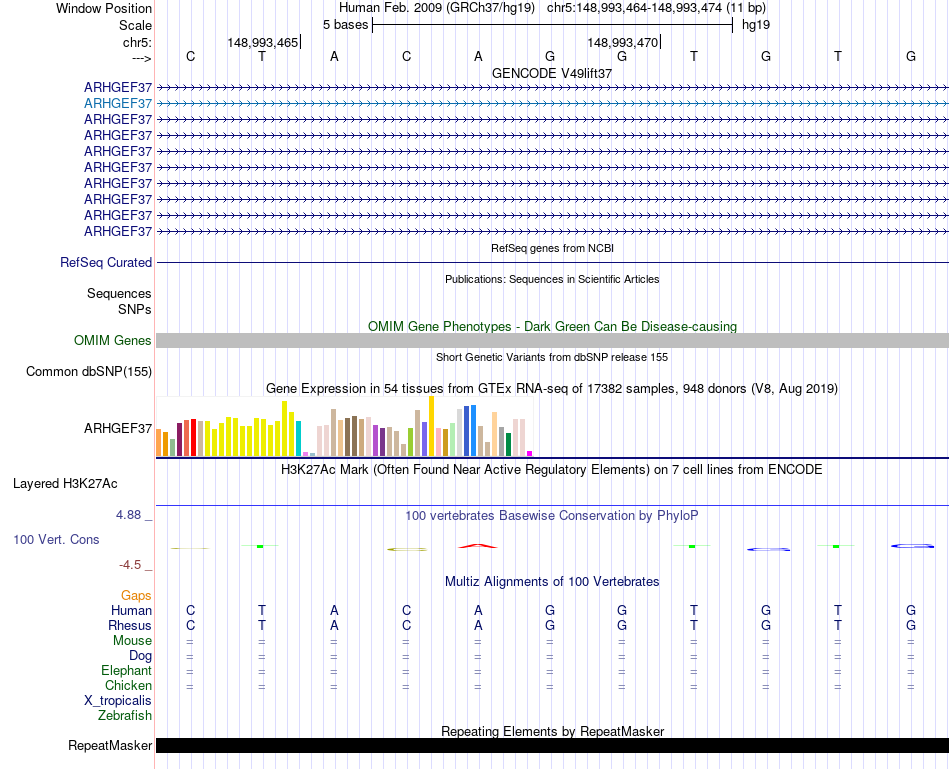Image resolution: width=950 pixels, height=769 pixels.
Task: Open the OMIM Gene Phenotypes track title
Action: pos(552,326)
